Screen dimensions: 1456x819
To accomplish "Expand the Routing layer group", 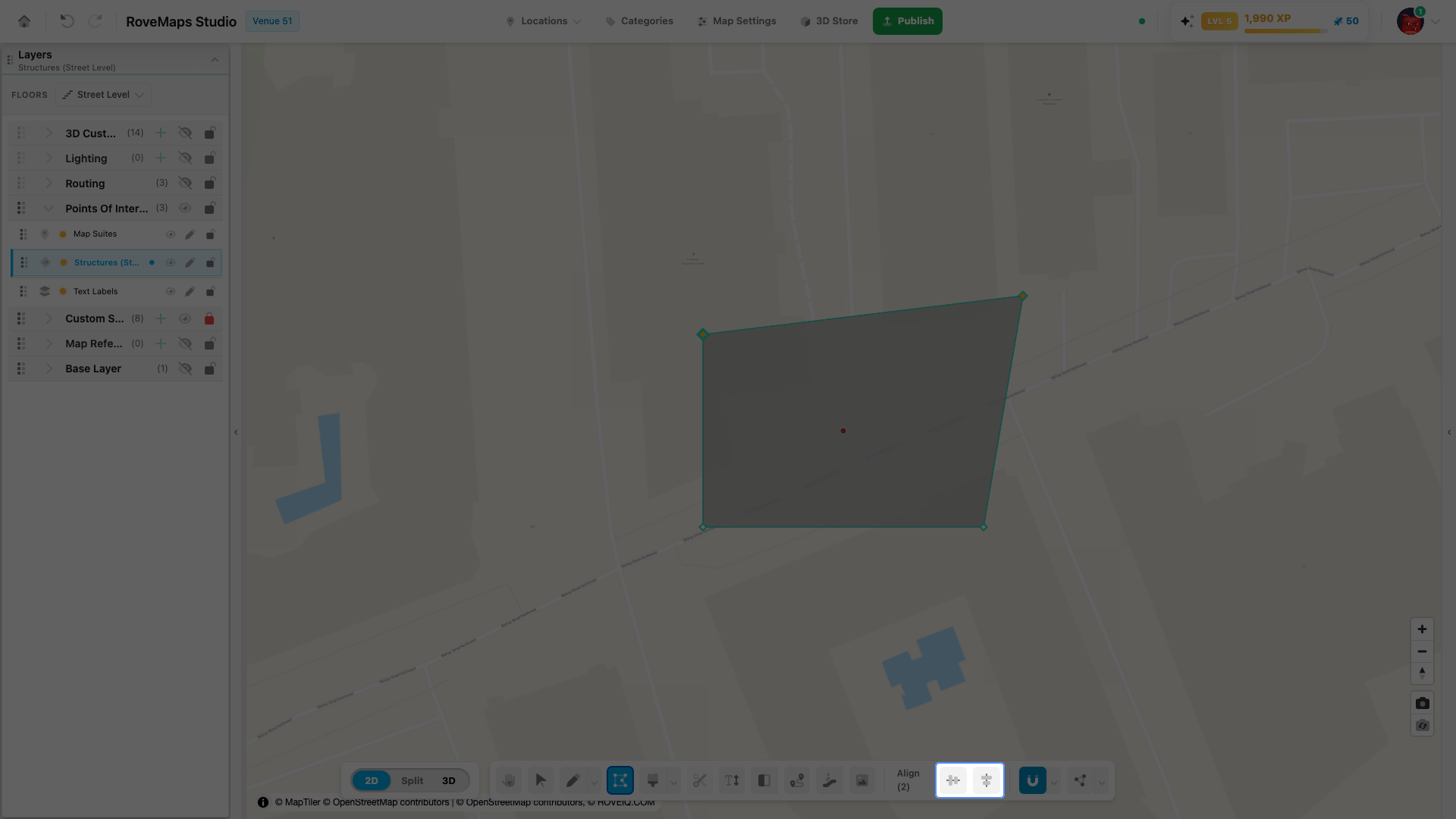I will pos(49,184).
